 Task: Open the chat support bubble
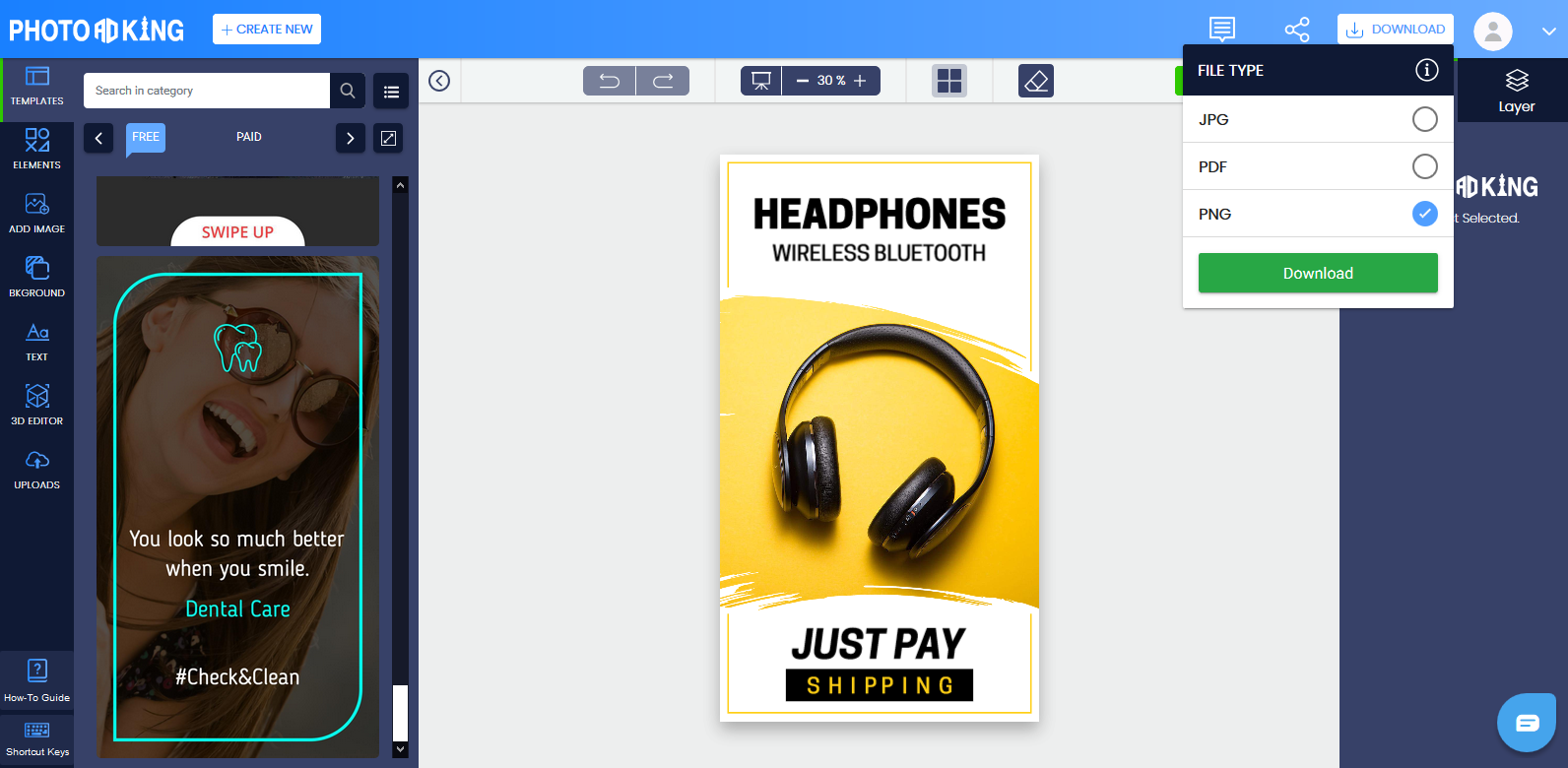[1527, 723]
